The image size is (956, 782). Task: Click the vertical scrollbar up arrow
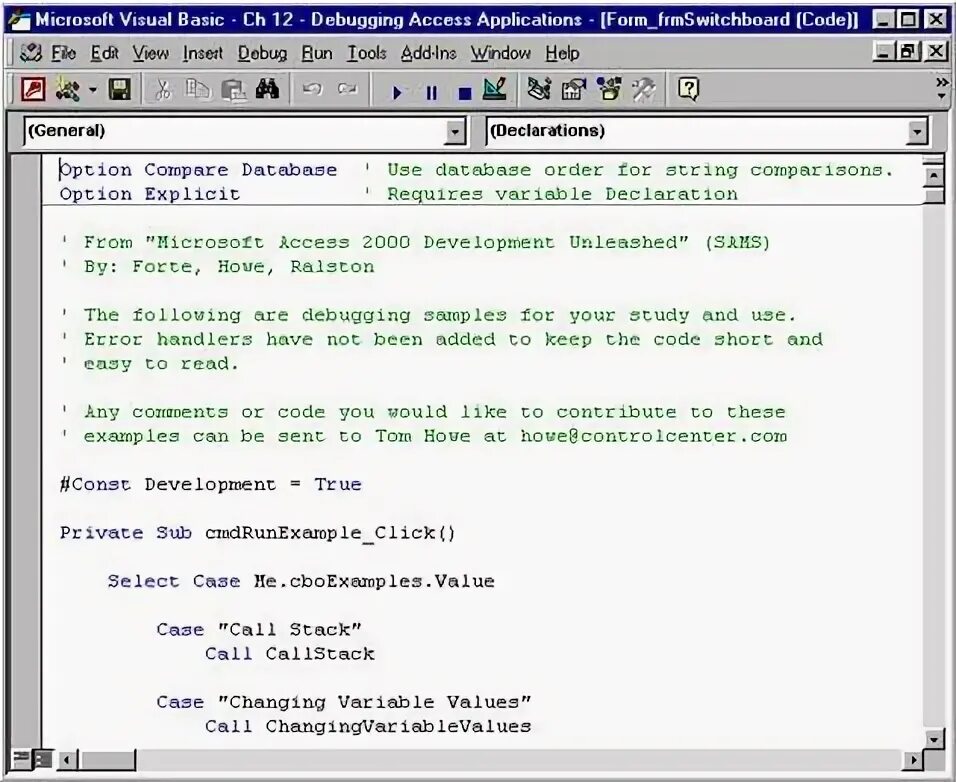[934, 176]
